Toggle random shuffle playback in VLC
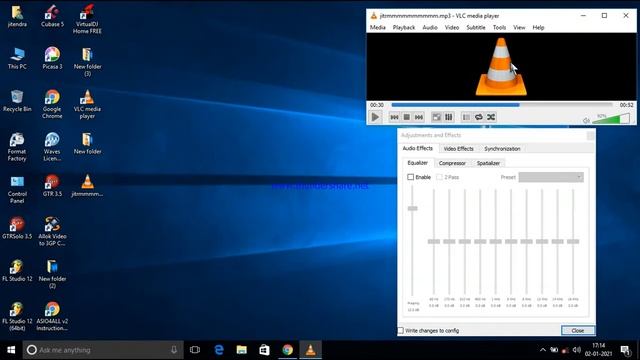This screenshot has width=640, height=360. coord(491,117)
